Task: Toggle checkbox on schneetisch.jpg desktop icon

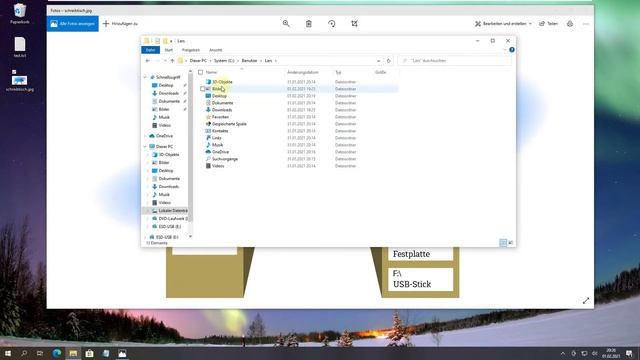Action: click(x=14, y=72)
